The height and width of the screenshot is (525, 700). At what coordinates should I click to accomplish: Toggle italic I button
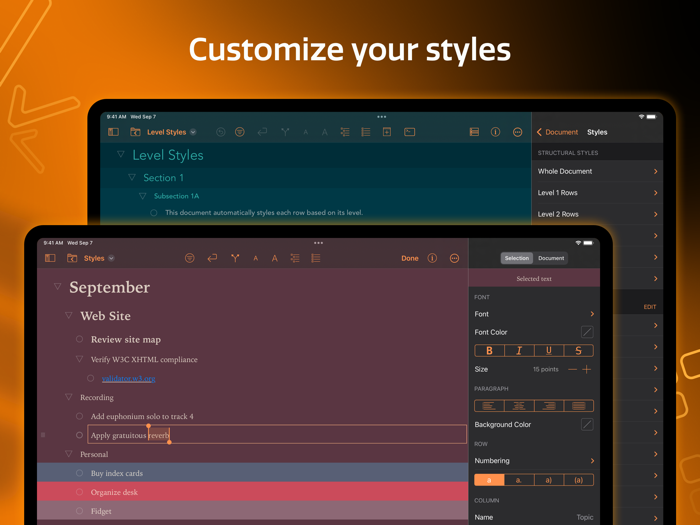(x=519, y=350)
